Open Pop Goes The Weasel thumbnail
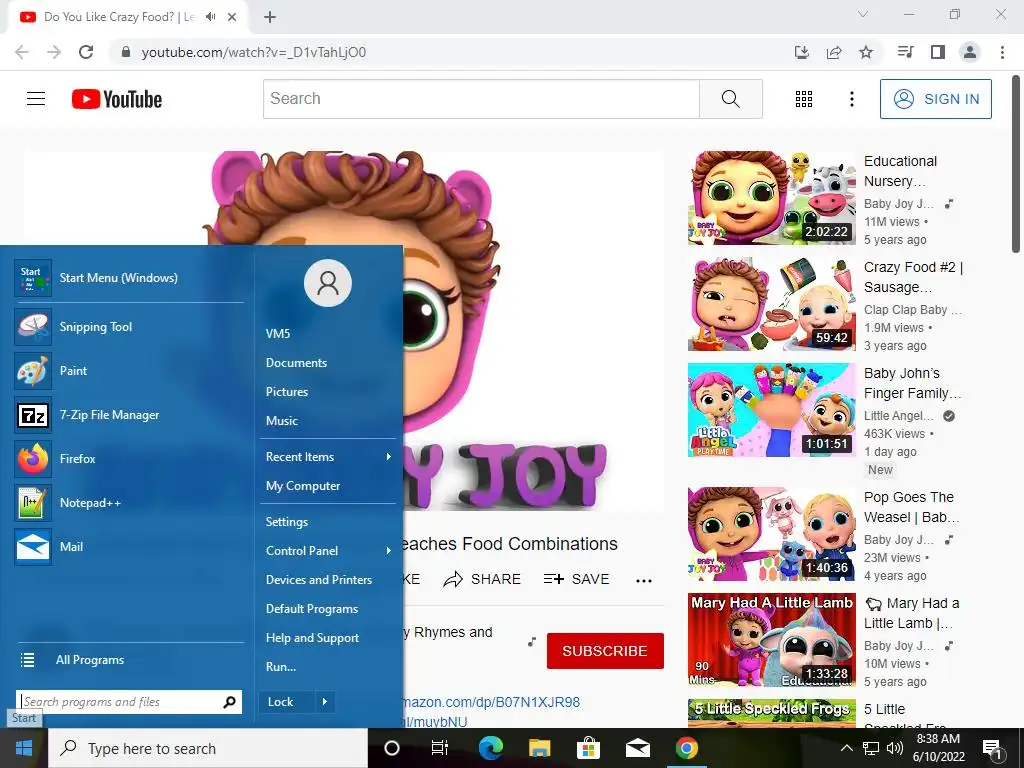1024x768 pixels. 772,534
